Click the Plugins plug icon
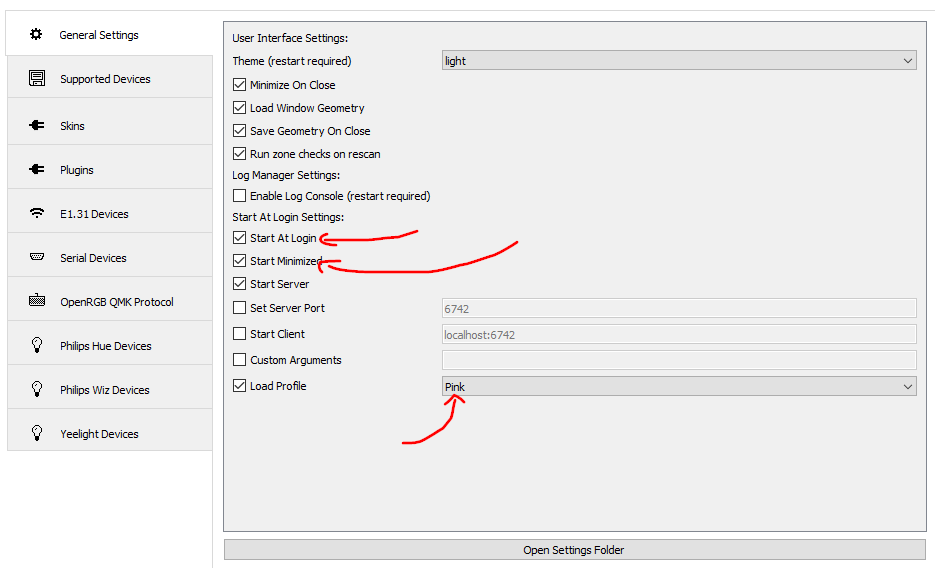Image resolution: width=935 pixels, height=568 pixels. (x=37, y=170)
